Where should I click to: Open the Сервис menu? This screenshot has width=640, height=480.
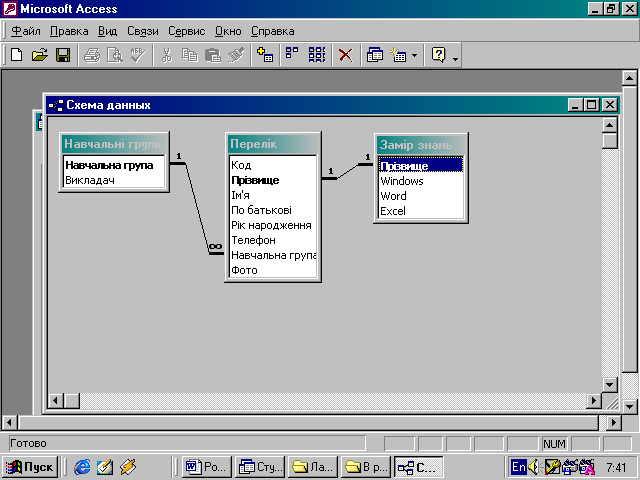187,31
